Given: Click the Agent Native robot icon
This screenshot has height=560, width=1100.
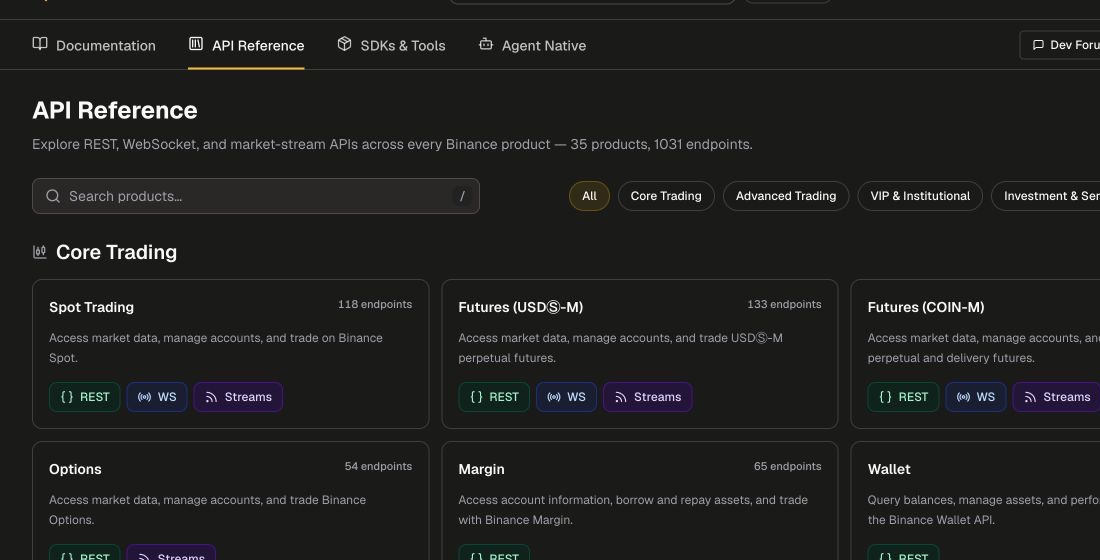Looking at the screenshot, I should coord(485,44).
